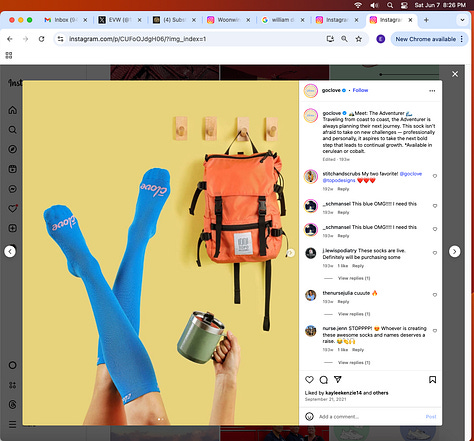Zoom page via magnifier in address bar
This screenshot has height=441, width=474.
tap(344, 39)
